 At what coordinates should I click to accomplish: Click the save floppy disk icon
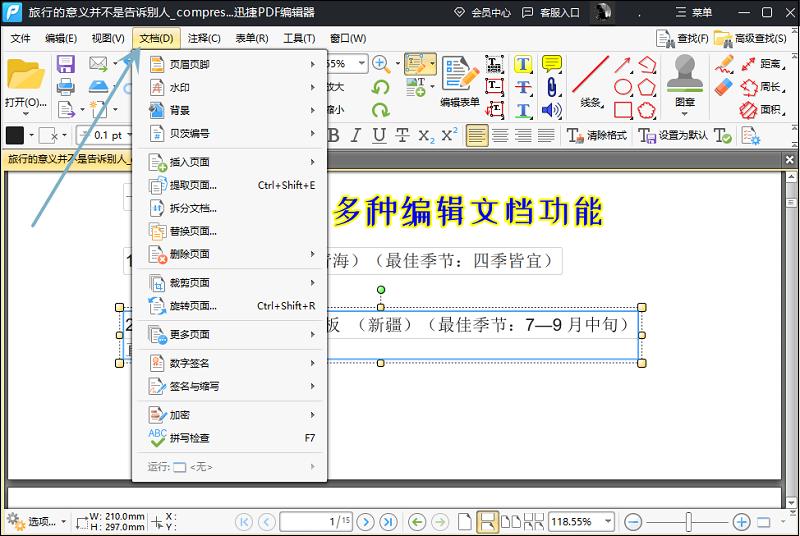pyautogui.click(x=66, y=64)
